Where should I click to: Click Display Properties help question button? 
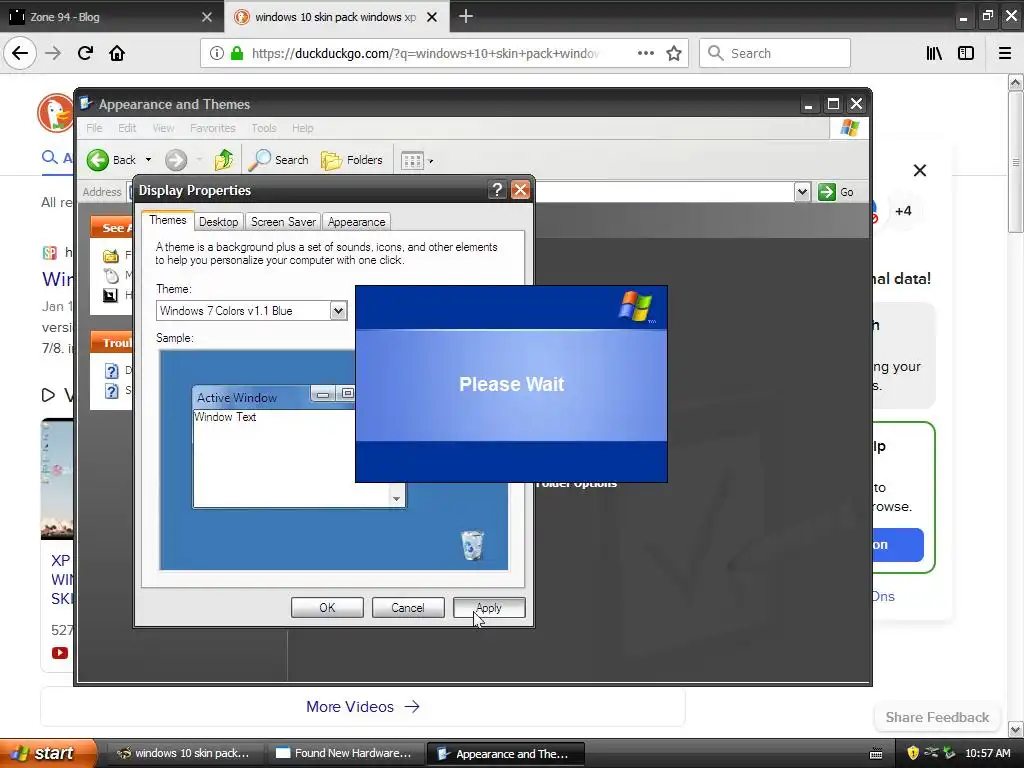[497, 190]
